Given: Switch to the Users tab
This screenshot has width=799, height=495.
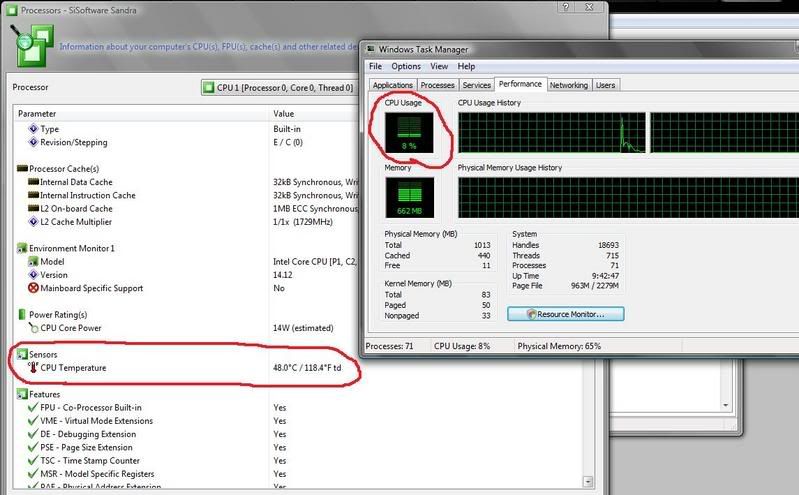Looking at the screenshot, I should pos(605,85).
